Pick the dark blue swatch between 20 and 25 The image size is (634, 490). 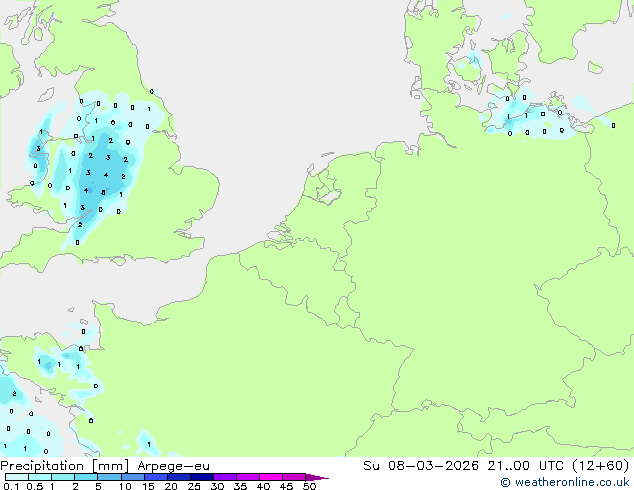179,477
